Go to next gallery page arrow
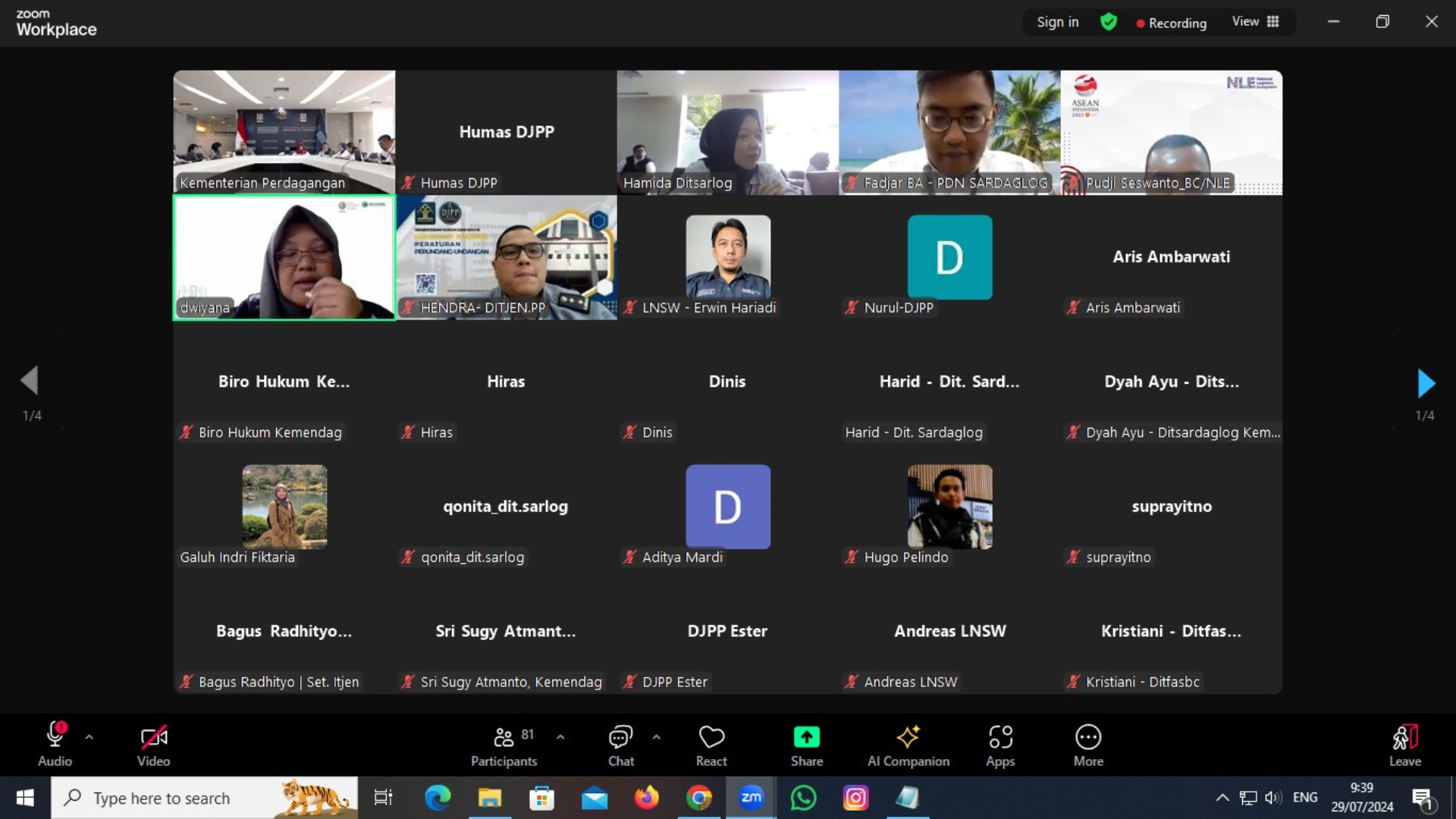 pyautogui.click(x=1426, y=384)
